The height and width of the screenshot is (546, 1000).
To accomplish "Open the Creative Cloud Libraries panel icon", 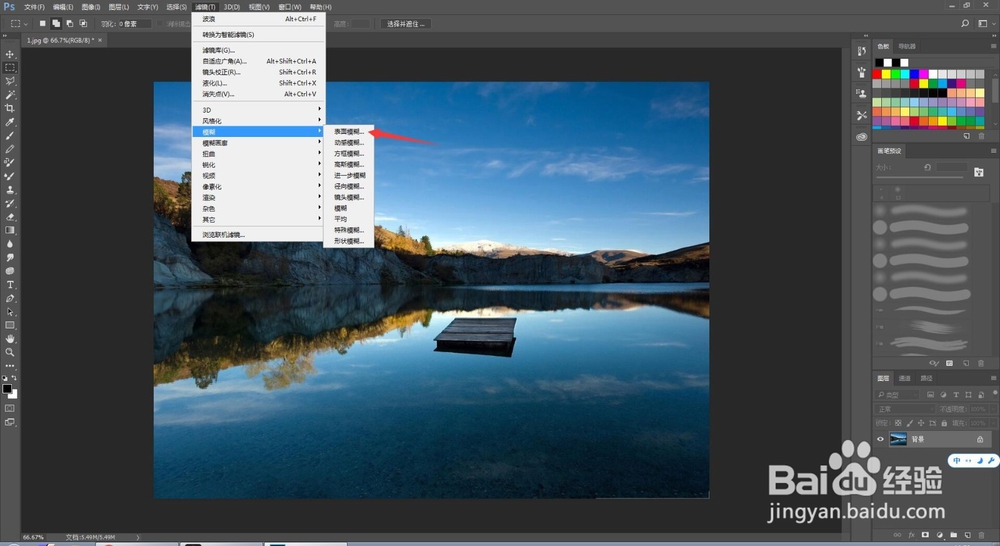I will pyautogui.click(x=862, y=136).
